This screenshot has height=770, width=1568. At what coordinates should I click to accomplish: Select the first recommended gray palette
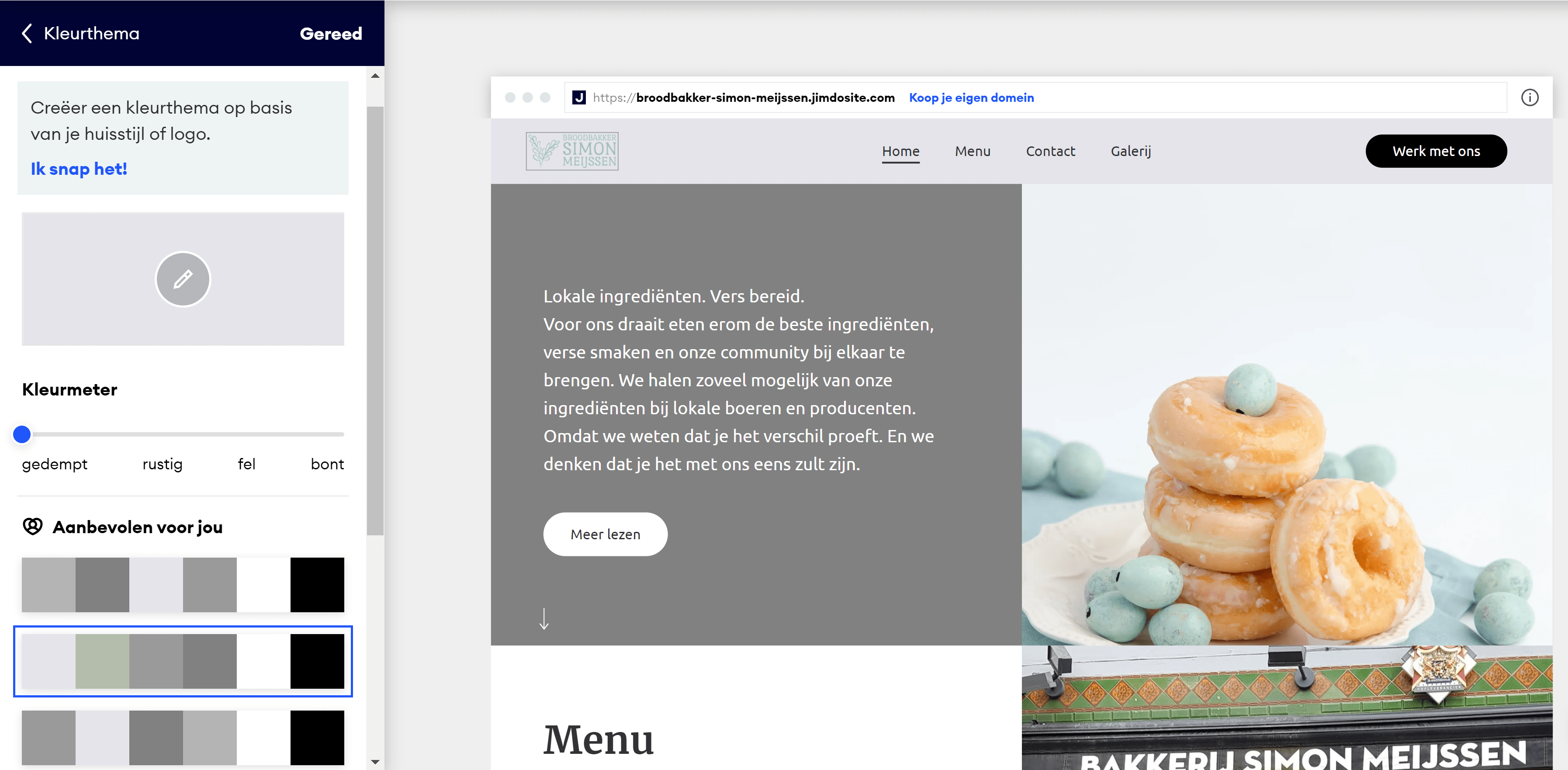coord(183,584)
